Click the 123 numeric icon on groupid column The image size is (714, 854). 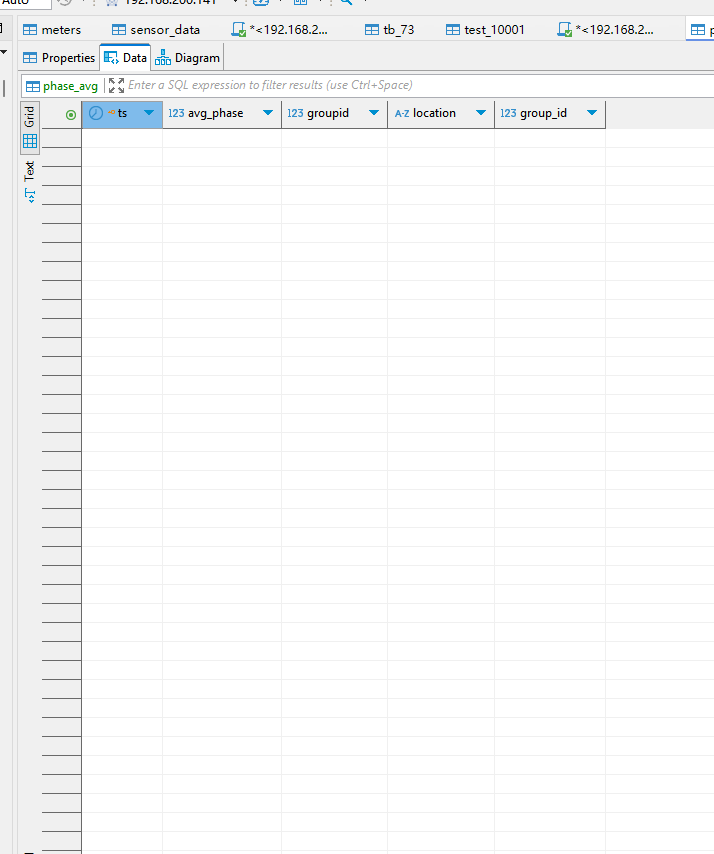pos(295,114)
